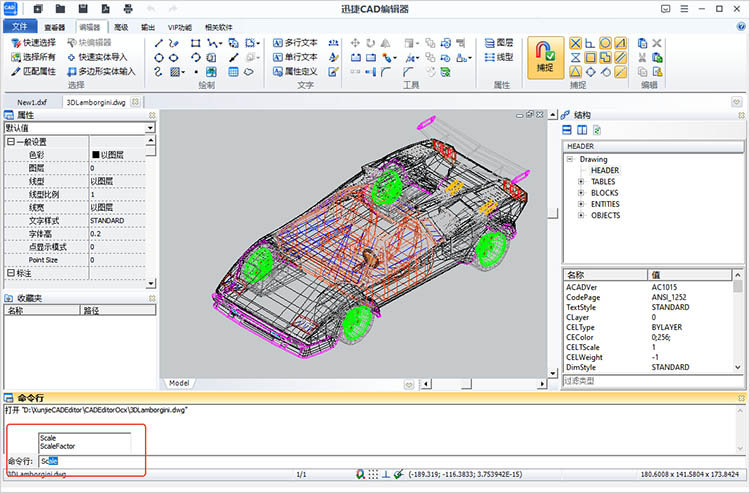This screenshot has width=750, height=493.
Task: Open the 图层 layers tool
Action: click(497, 43)
